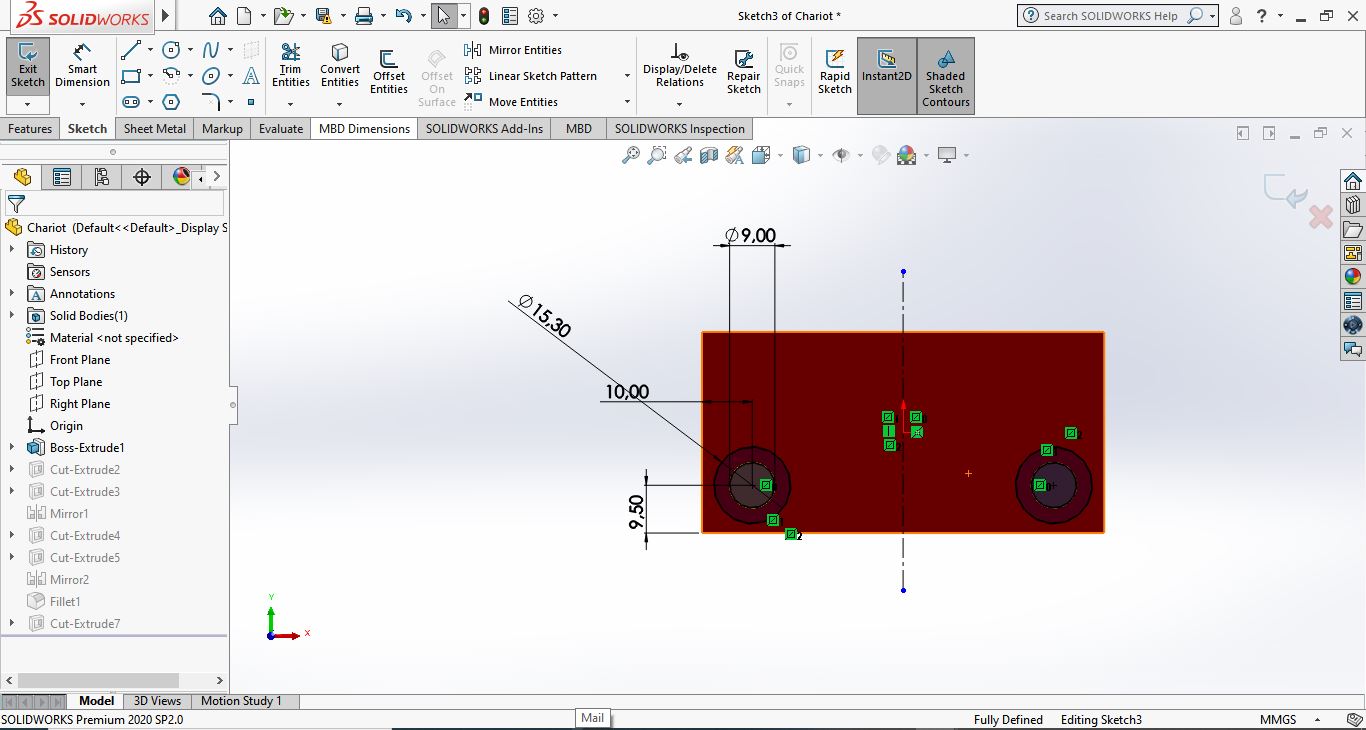
Task: Expand the Boss-Extrude1 feature
Action: point(12,448)
